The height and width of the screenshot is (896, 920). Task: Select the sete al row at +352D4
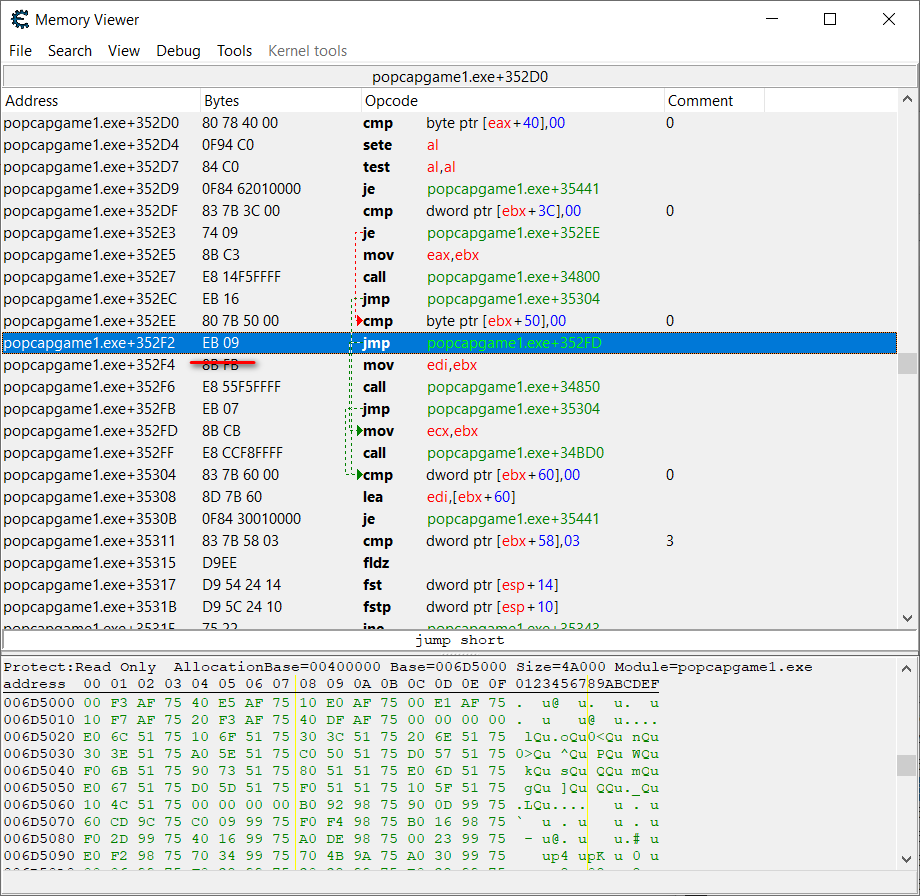coord(449,145)
